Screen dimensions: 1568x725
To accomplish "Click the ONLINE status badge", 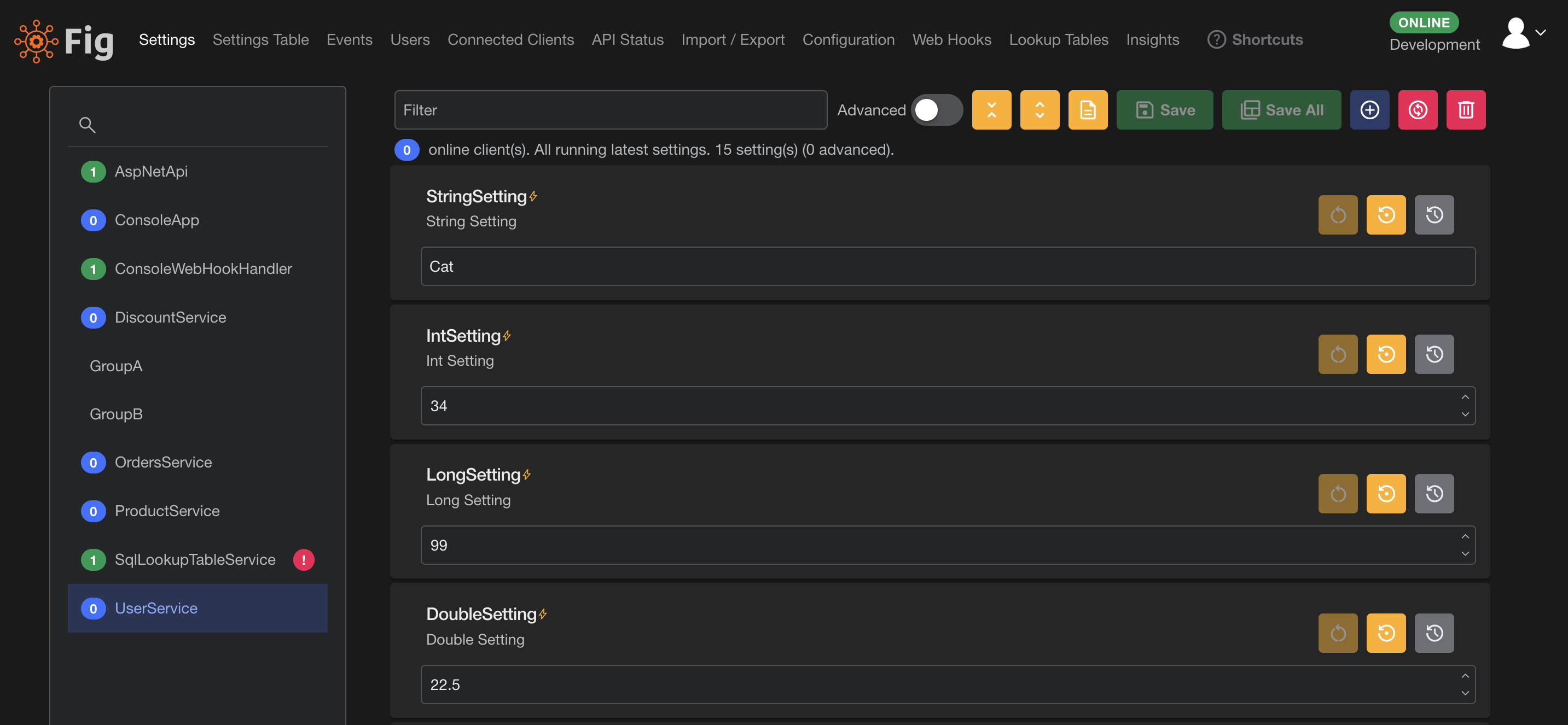I will click(1424, 22).
